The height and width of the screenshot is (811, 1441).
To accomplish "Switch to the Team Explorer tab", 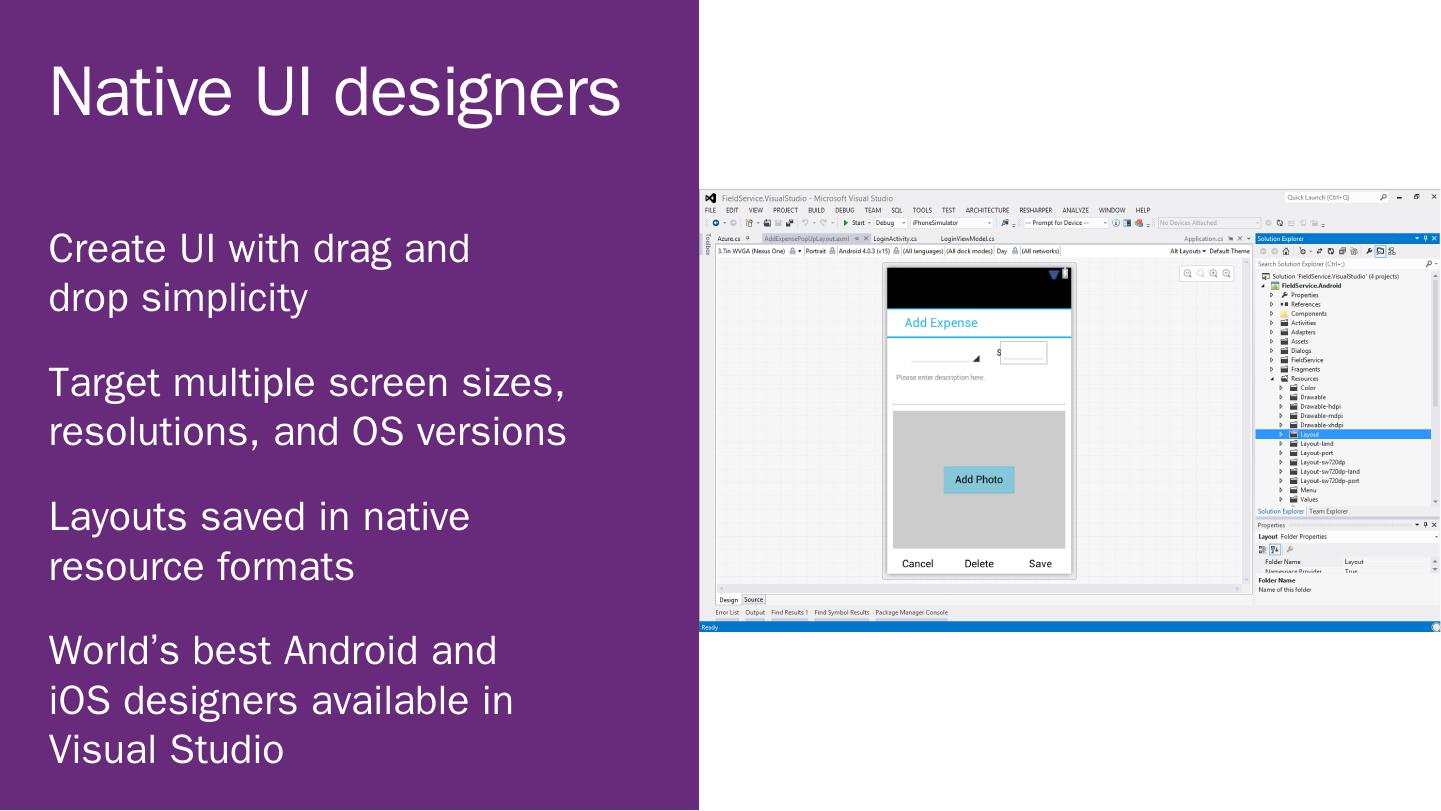I will (1329, 511).
